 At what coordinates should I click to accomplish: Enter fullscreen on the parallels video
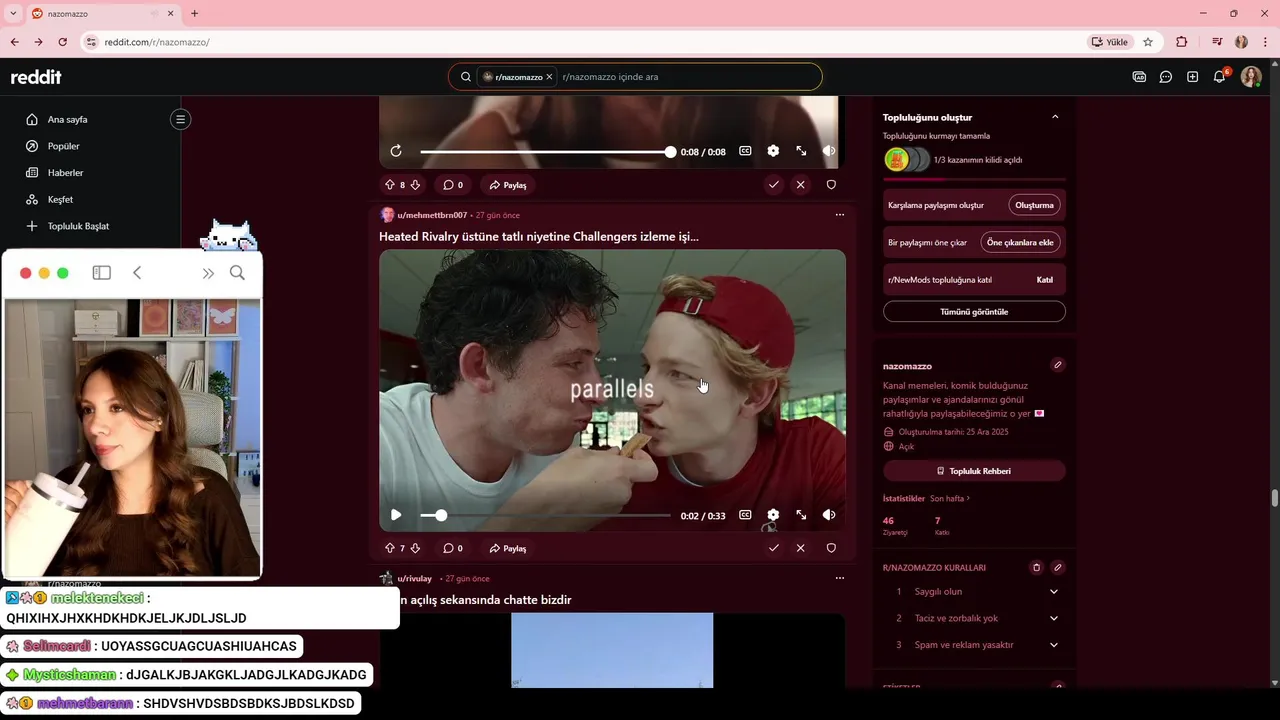pyautogui.click(x=801, y=515)
